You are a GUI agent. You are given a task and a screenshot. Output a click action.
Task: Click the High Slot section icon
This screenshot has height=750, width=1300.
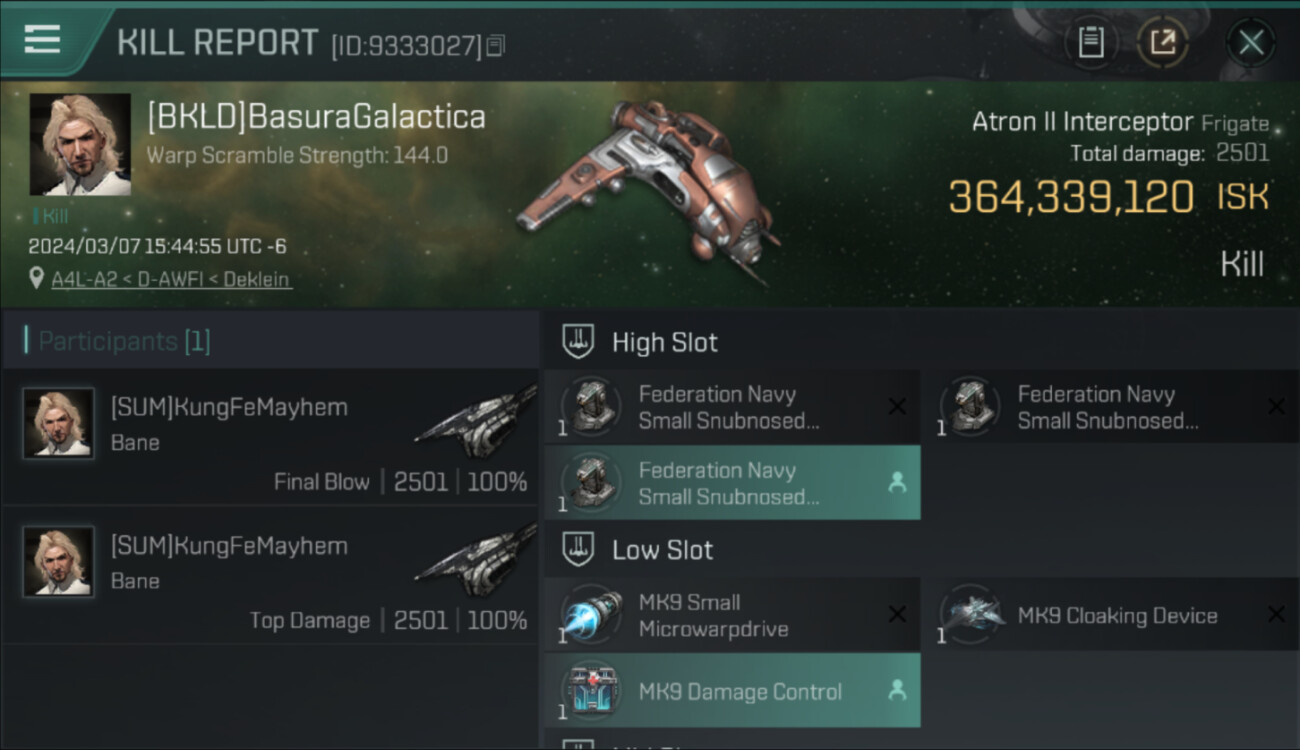(x=577, y=342)
